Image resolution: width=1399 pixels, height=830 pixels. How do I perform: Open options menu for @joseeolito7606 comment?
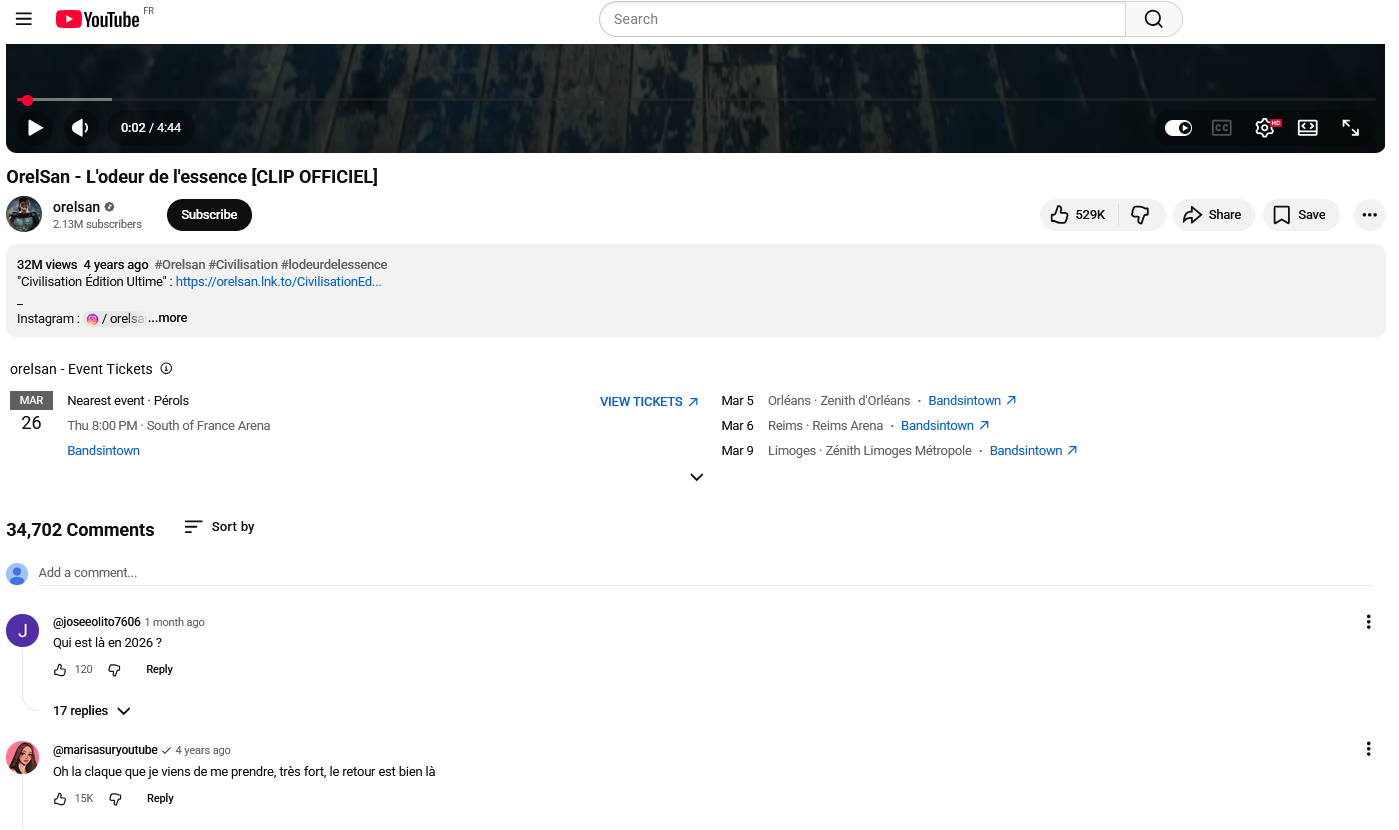1368,622
